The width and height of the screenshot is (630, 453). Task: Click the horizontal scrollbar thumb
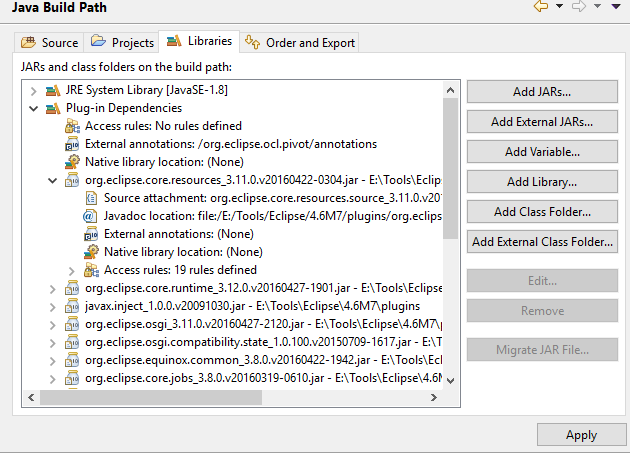click(x=151, y=398)
